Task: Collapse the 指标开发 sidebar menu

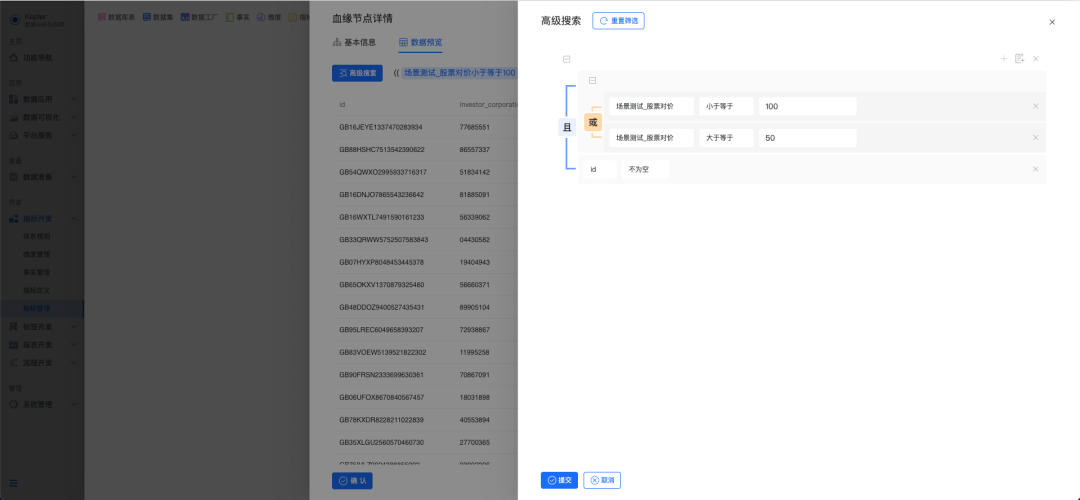Action: point(42,218)
